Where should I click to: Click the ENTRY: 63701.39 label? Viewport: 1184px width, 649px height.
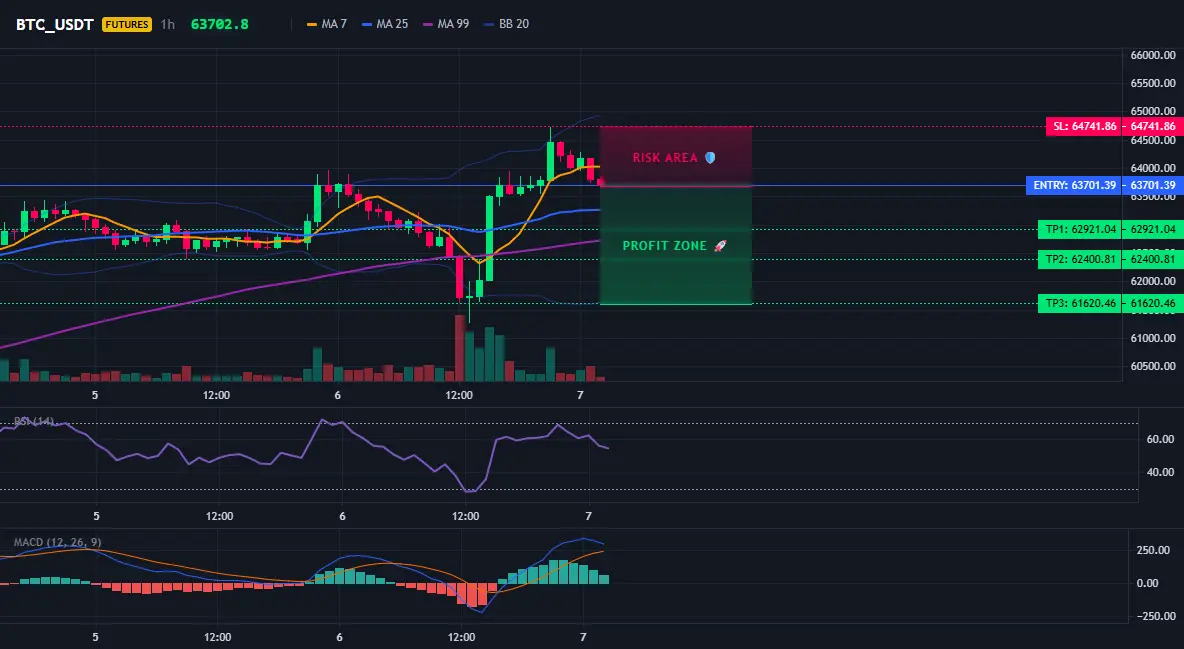[1074, 185]
